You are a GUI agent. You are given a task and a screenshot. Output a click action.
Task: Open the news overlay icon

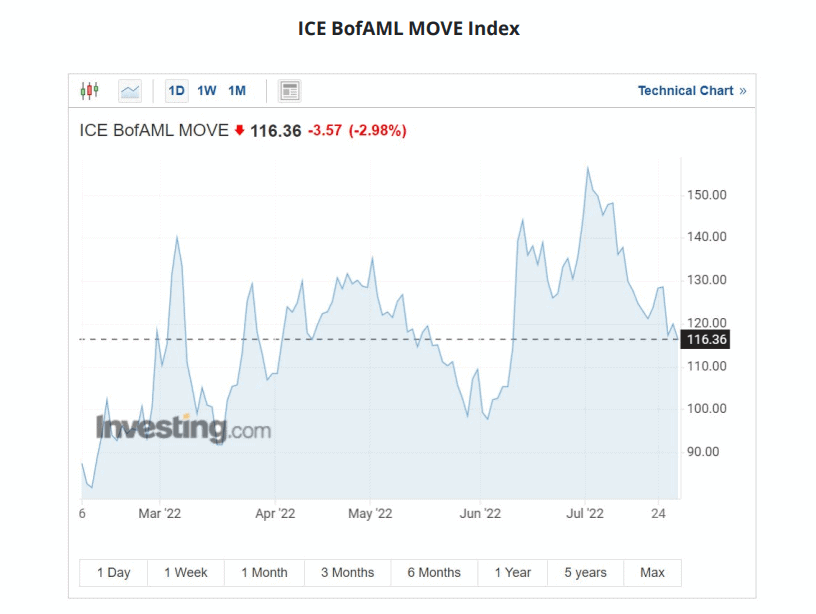point(290,91)
